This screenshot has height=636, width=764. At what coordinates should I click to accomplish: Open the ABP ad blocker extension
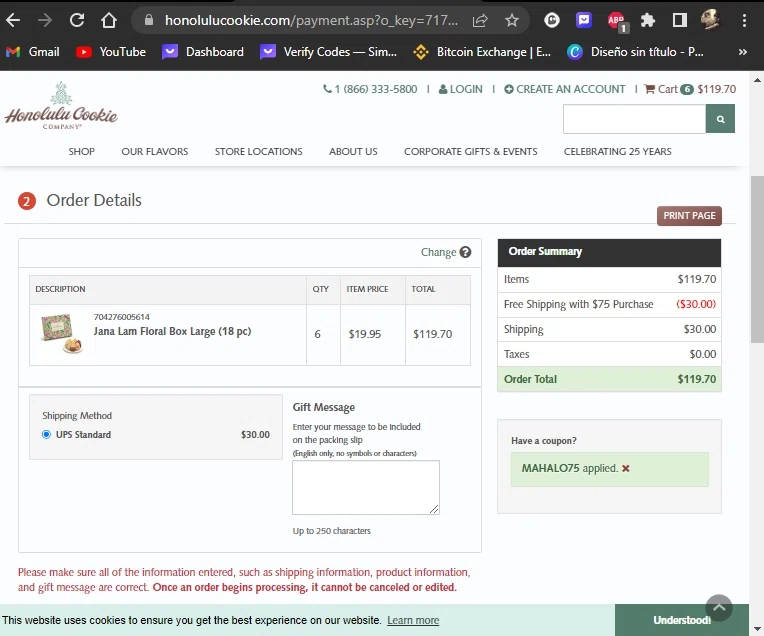tap(616, 20)
